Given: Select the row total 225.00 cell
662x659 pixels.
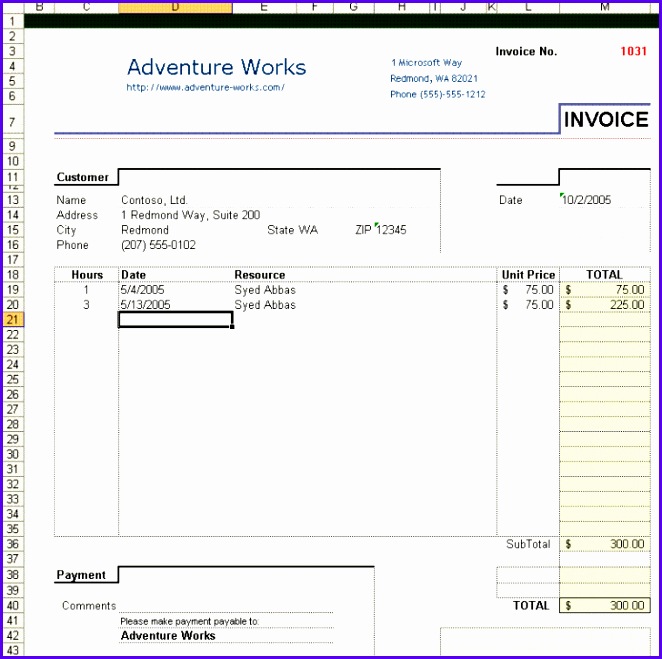Looking at the screenshot, I should pos(605,305).
